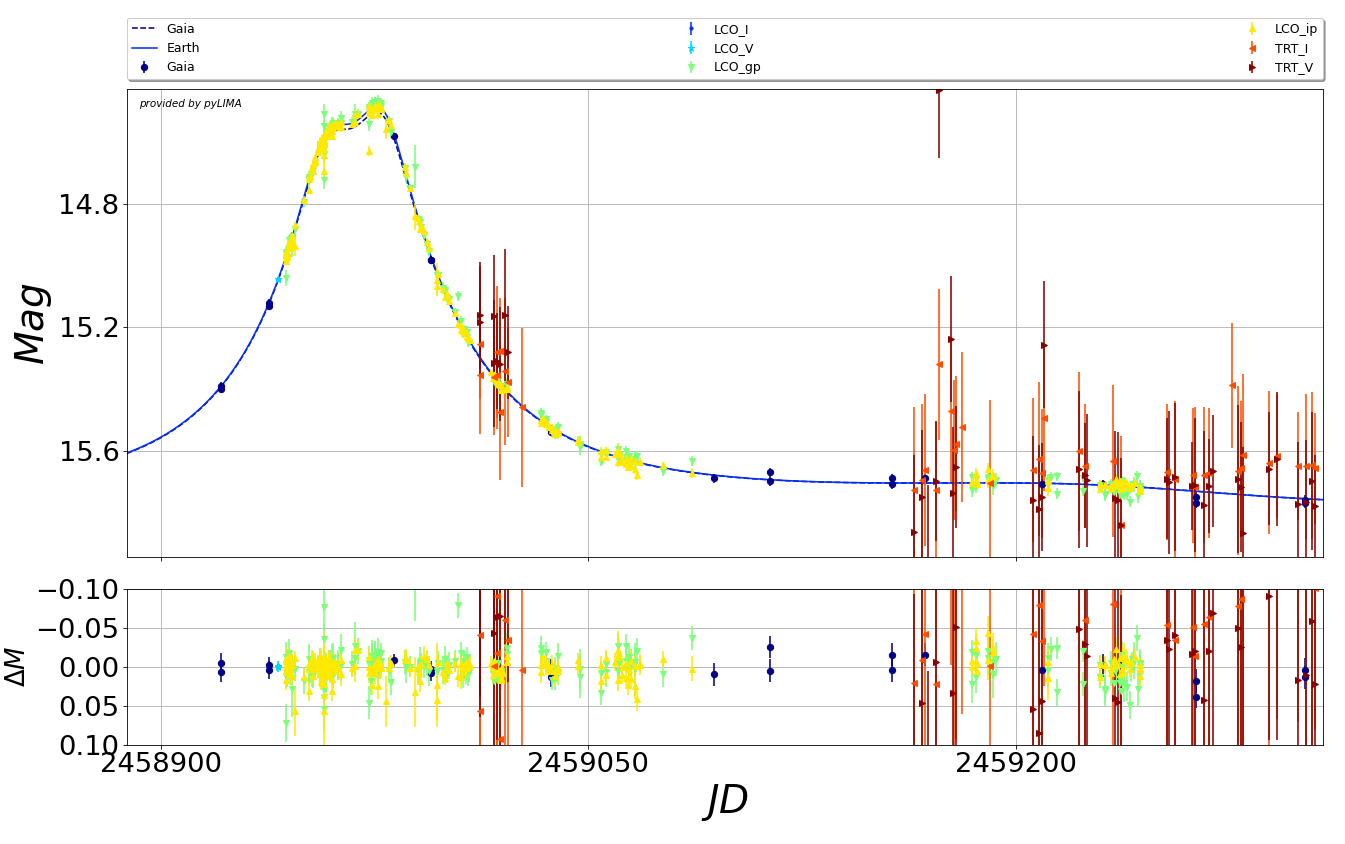The image size is (1345, 844).
Task: Click the JD x-axis label
Action: click(726, 801)
